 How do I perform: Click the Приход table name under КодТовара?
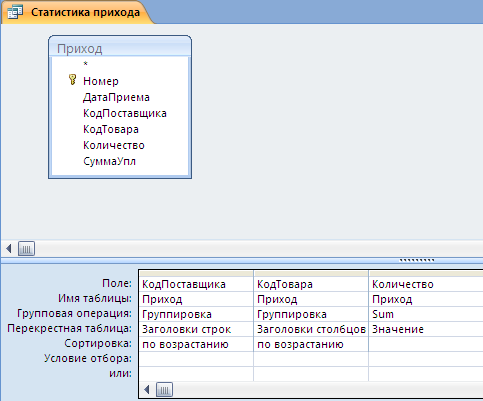[311, 299]
